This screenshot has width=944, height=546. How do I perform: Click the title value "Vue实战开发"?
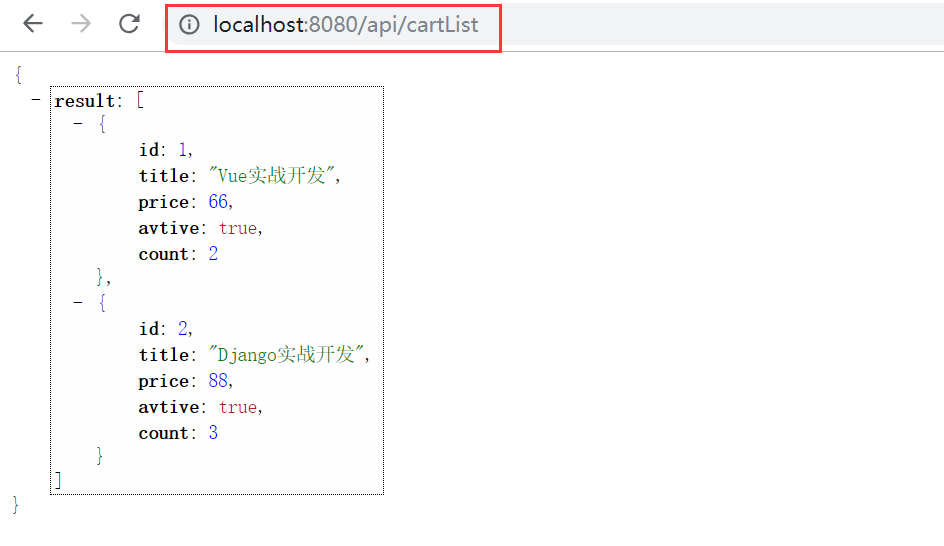[272, 176]
